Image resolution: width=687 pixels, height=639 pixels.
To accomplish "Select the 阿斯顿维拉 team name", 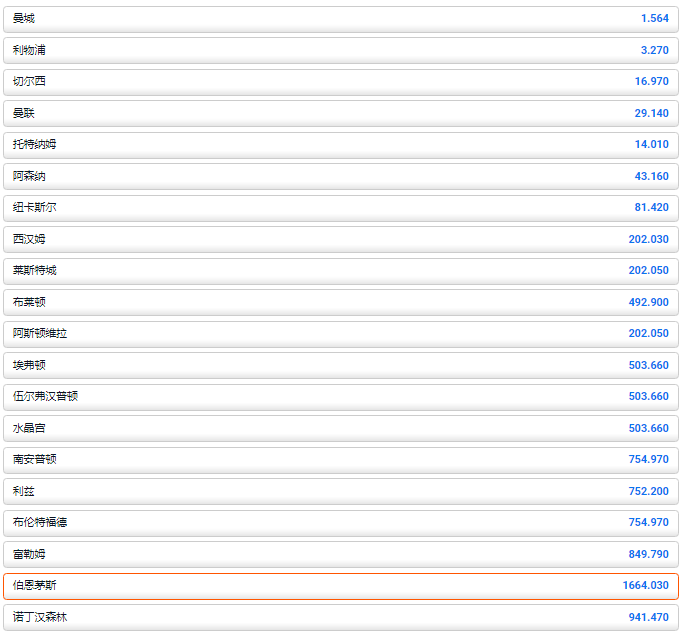I will pos(40,334).
